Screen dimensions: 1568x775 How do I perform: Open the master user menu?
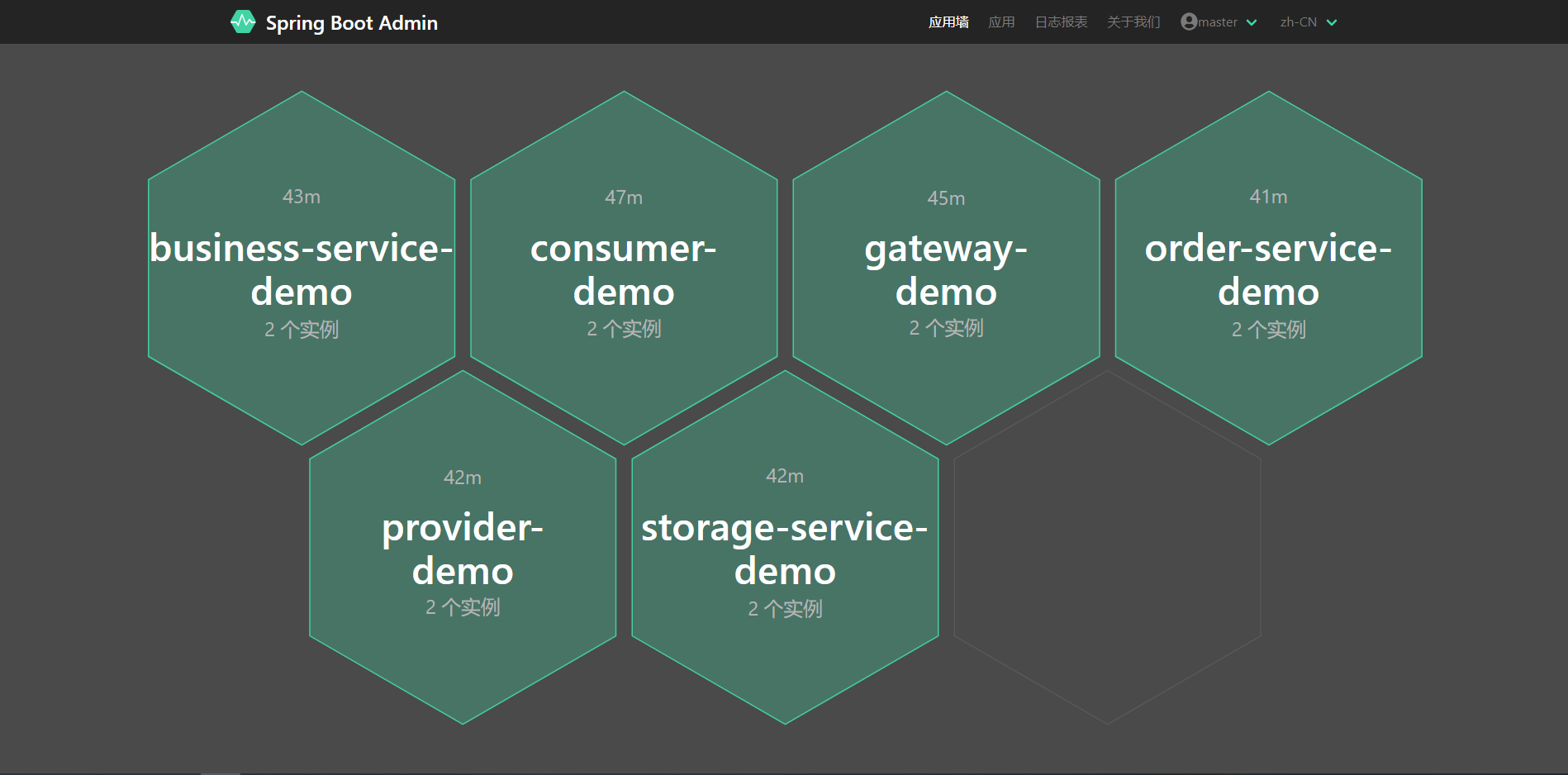pyautogui.click(x=1218, y=22)
